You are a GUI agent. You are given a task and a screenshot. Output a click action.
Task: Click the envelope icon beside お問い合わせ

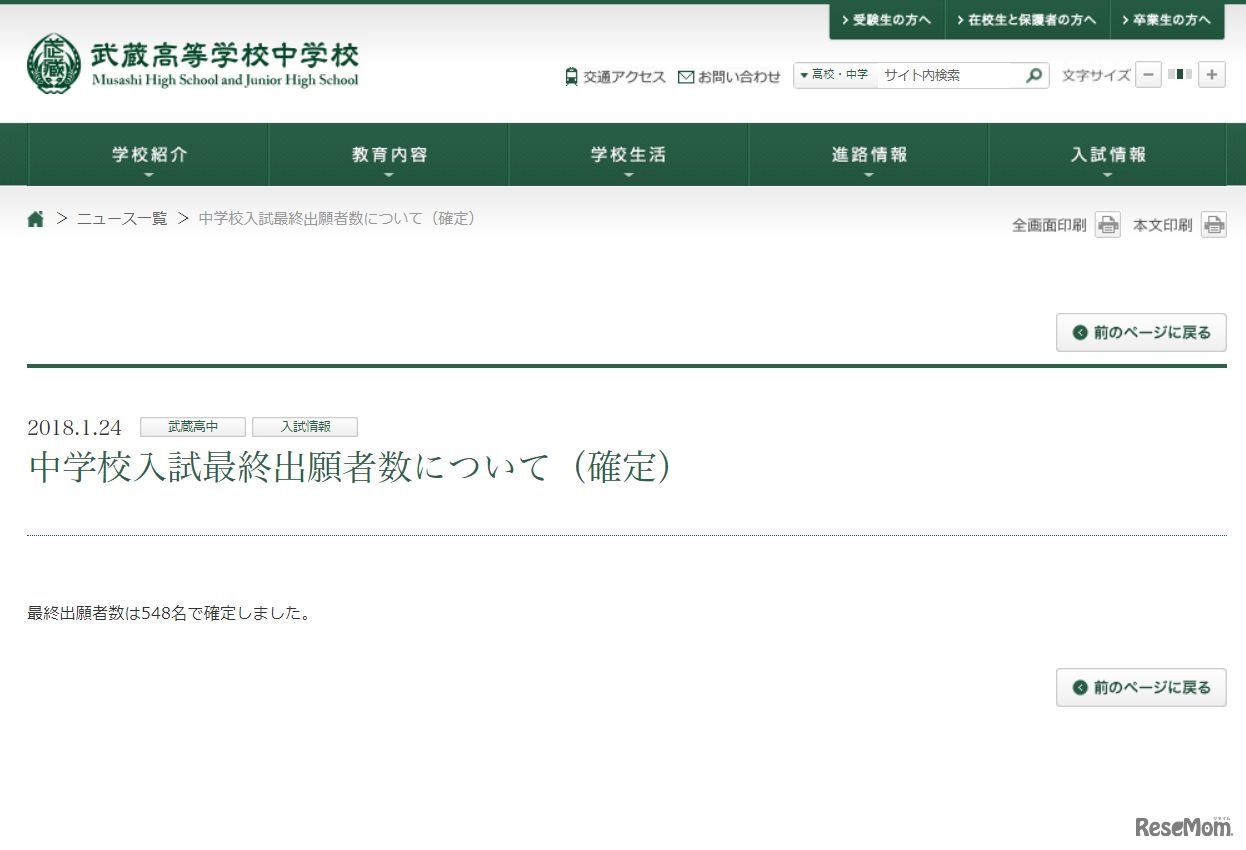[x=685, y=75]
